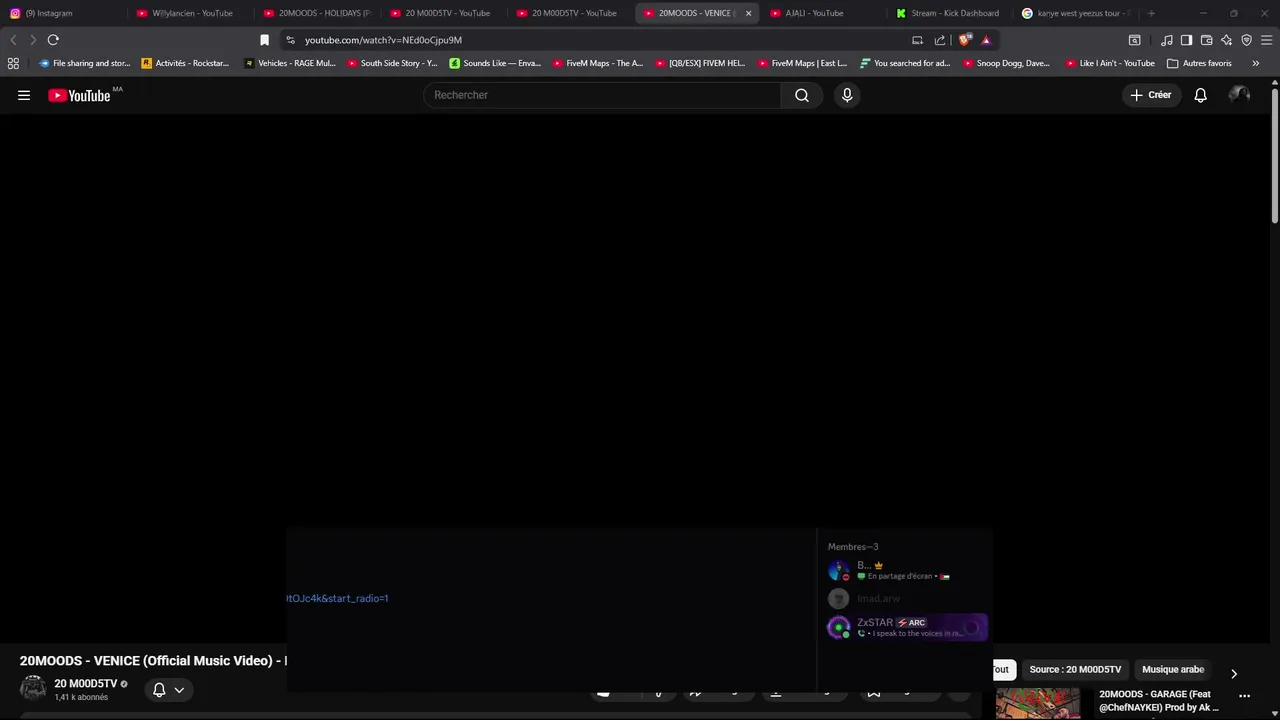Click the YouTube search magnifier button
Viewport: 1280px width, 720px height.
(x=801, y=95)
